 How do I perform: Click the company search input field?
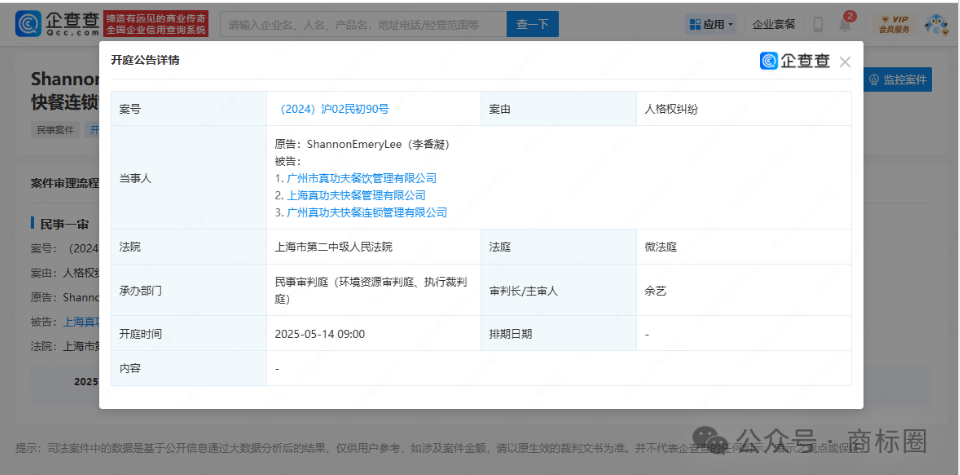(362, 24)
